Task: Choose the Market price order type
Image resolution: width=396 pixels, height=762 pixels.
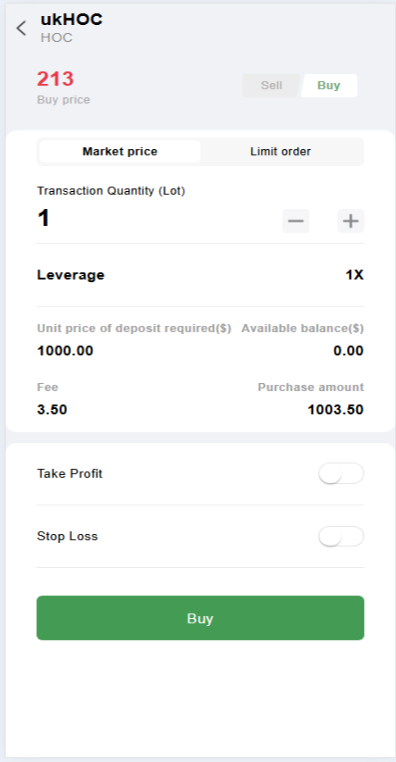Action: [x=120, y=151]
